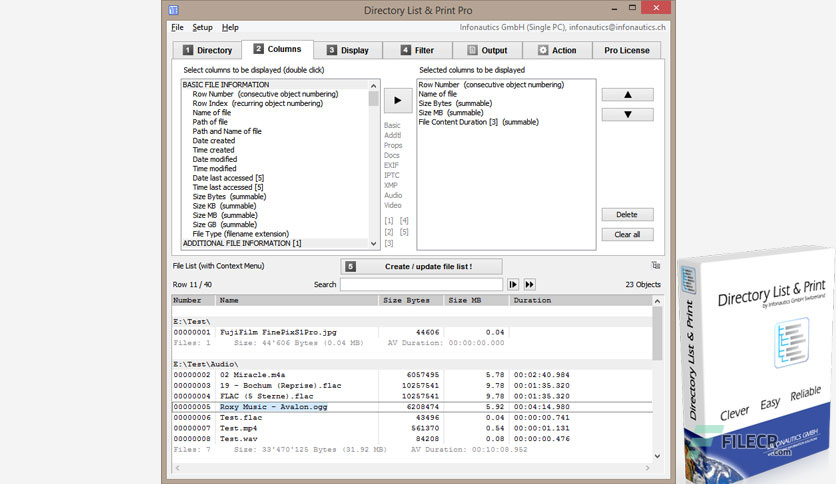Click the Clear all button
Image resolution: width=836 pixels, height=484 pixels.
click(628, 235)
